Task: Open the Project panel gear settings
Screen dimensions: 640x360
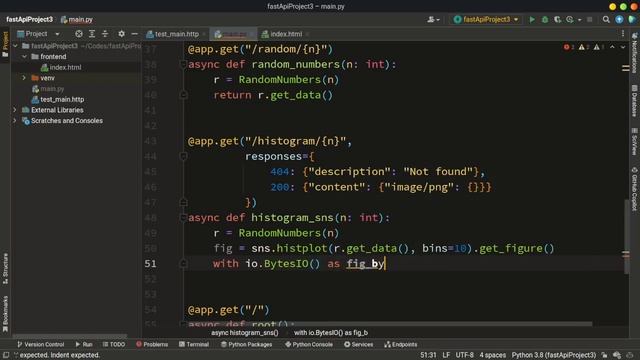Action: pyautogui.click(x=121, y=34)
